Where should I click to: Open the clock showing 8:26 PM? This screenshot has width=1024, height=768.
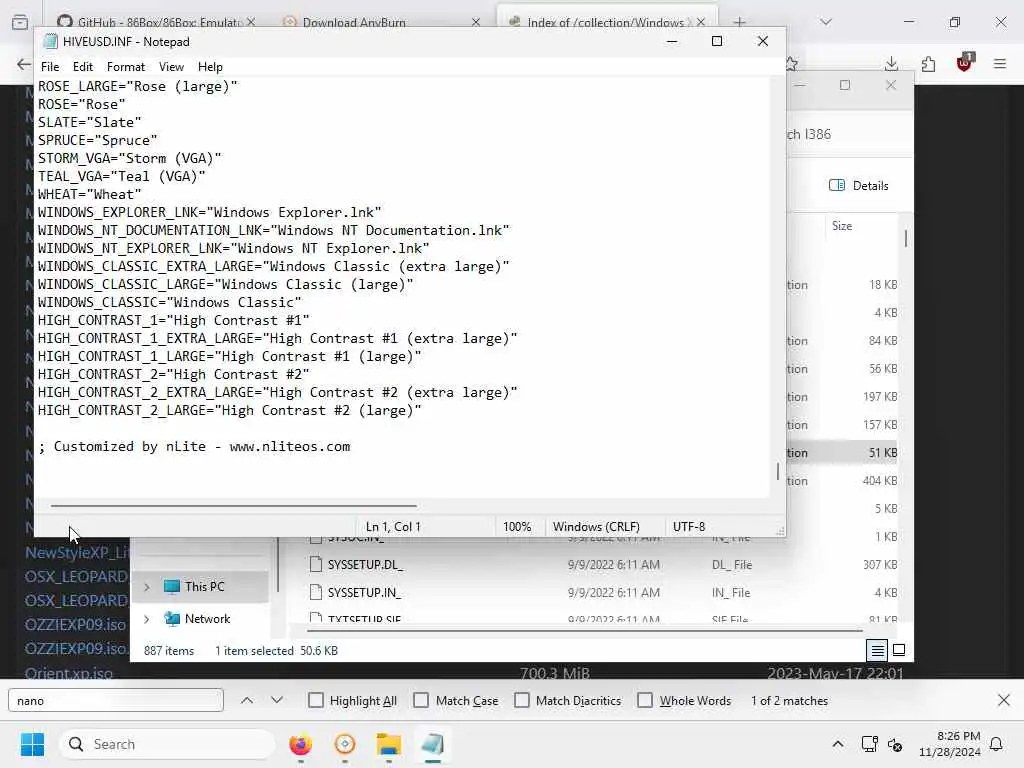pyautogui.click(x=950, y=744)
